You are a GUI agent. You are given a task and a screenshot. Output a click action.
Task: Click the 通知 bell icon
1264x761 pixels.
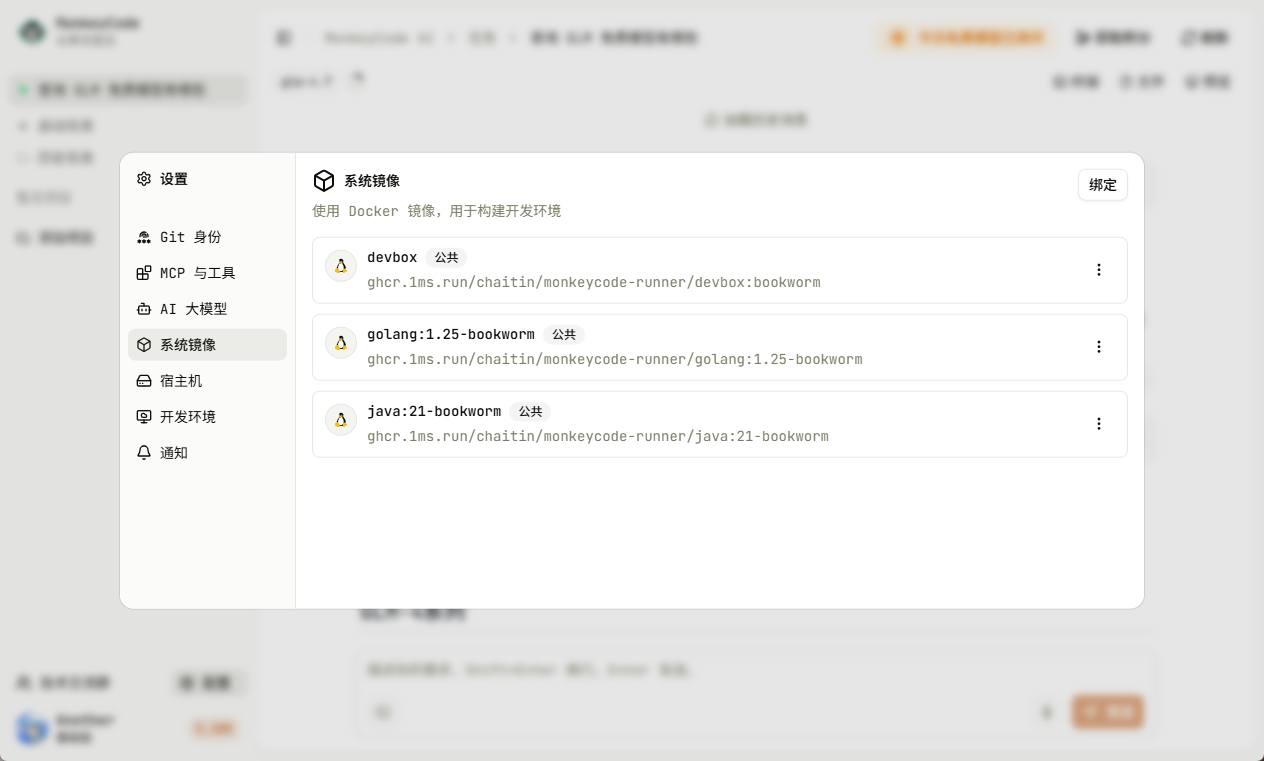click(x=144, y=452)
